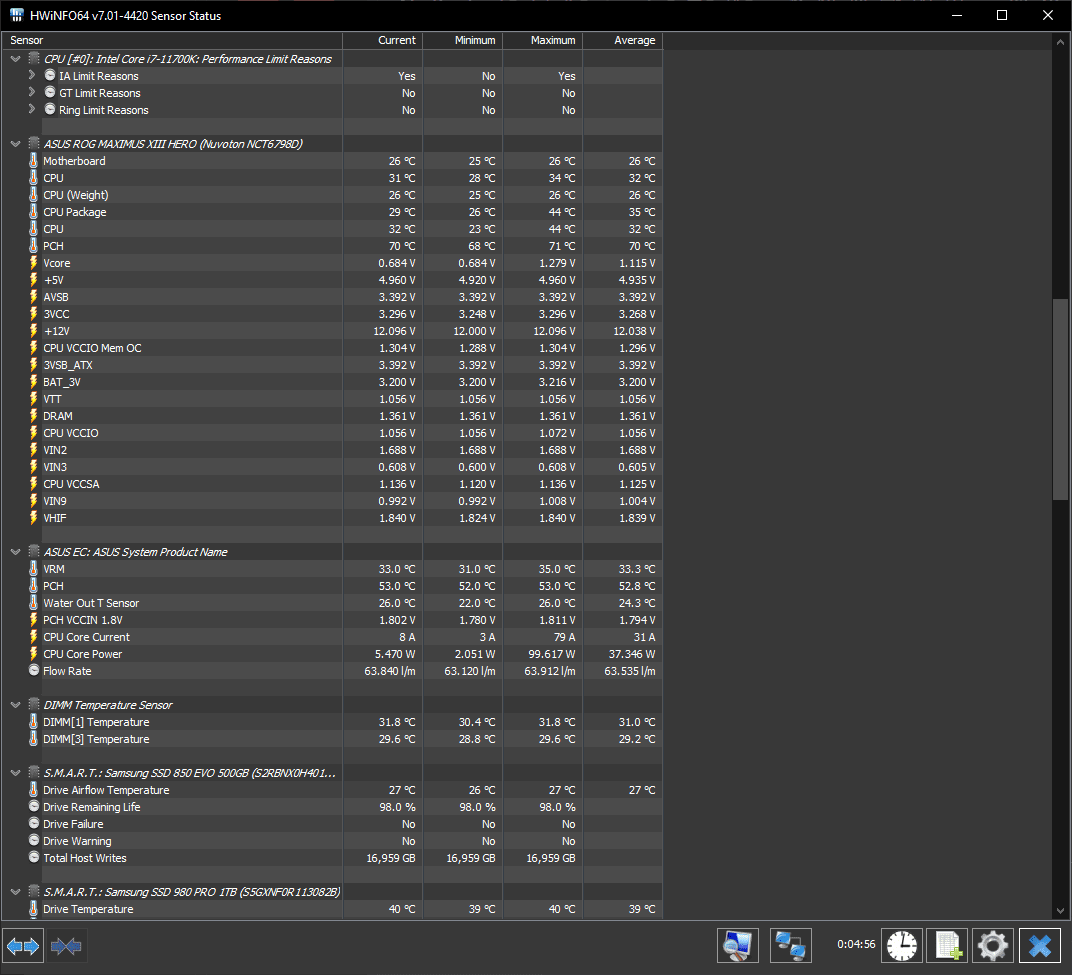
Task: Open the network connection computers icon
Action: [x=791, y=946]
